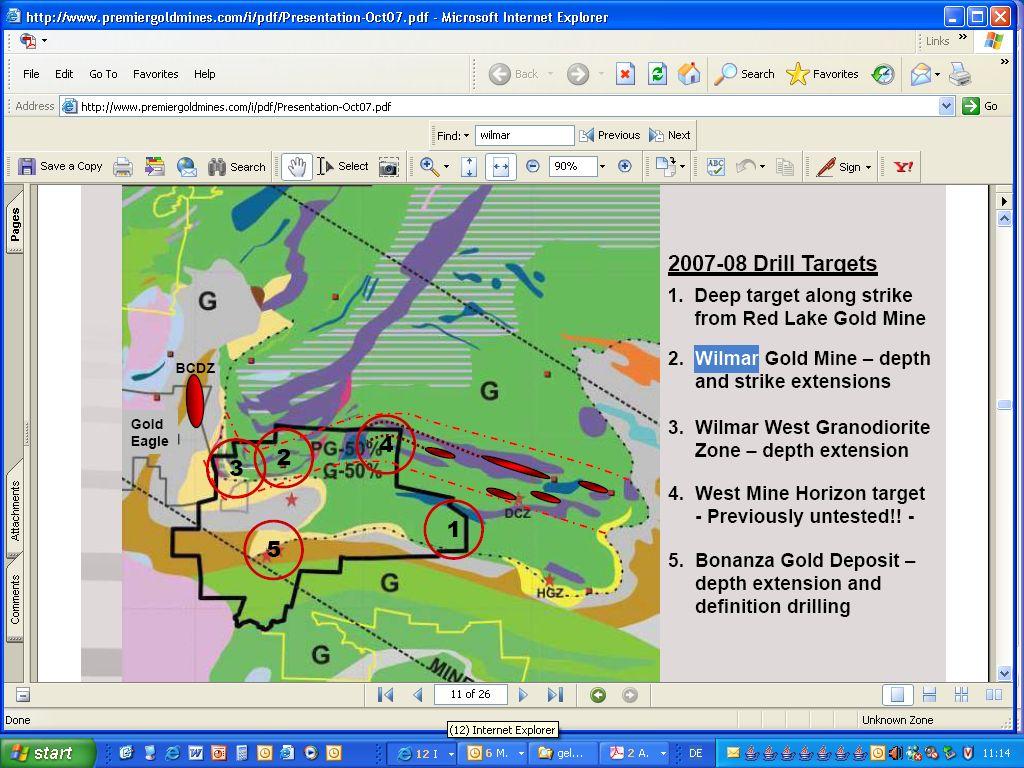Screen dimensions: 1024x768
Task: Go to the last page of the PDF
Action: coord(555,695)
